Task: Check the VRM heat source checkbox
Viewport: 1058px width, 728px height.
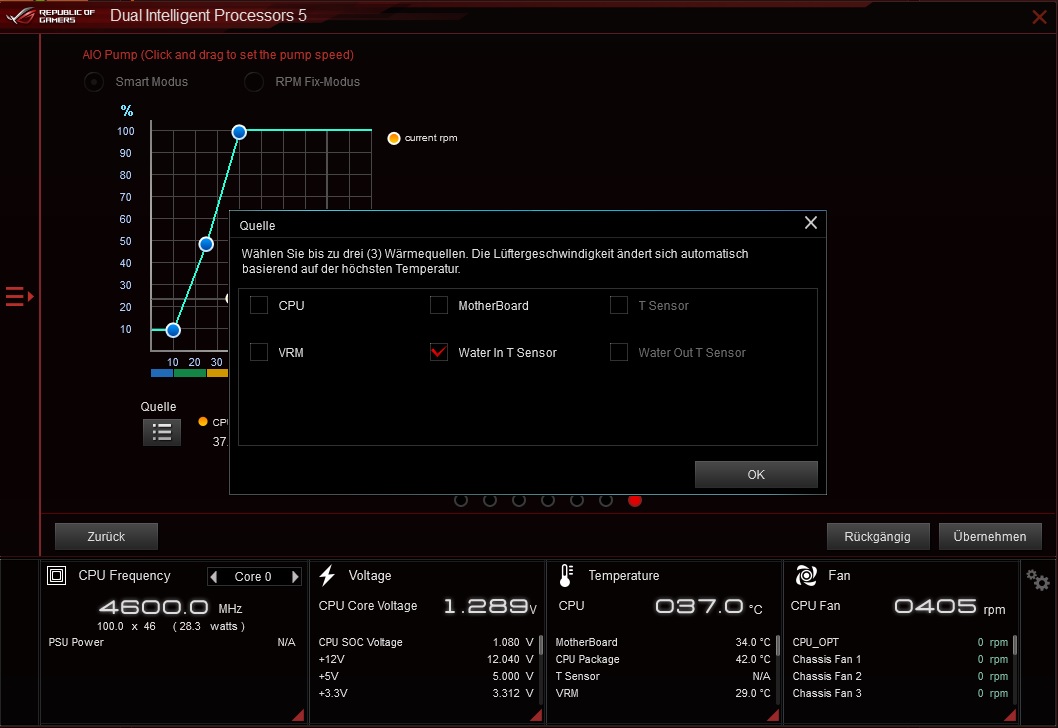Action: click(x=259, y=352)
